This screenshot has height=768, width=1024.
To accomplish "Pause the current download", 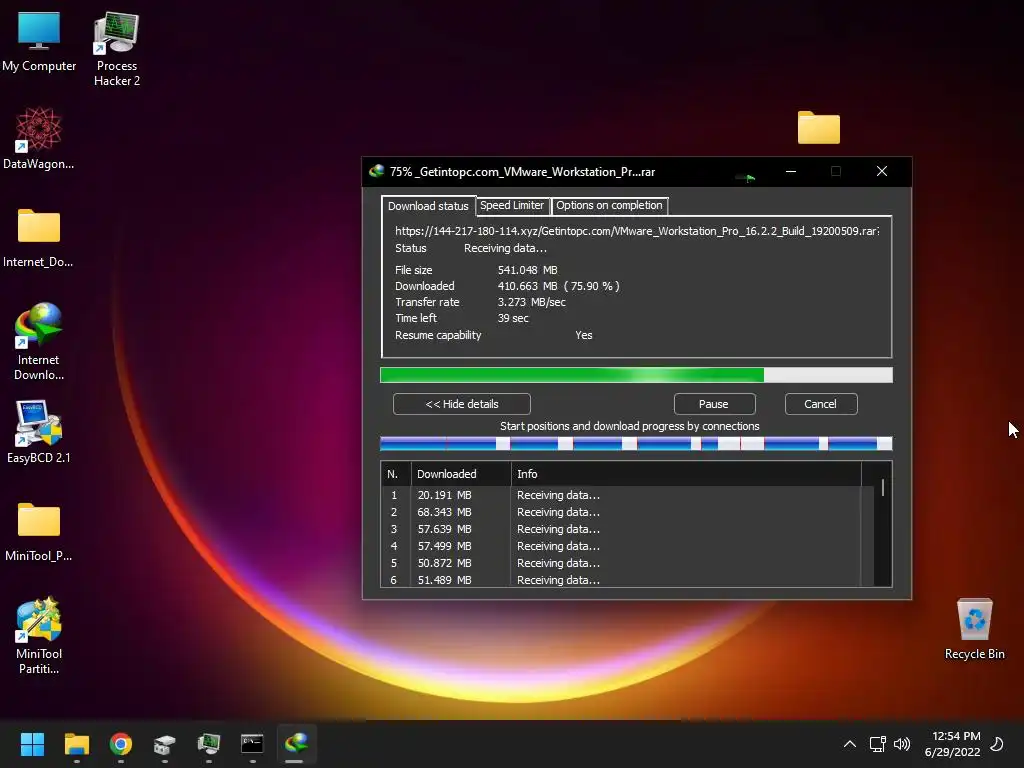I will pyautogui.click(x=714, y=404).
